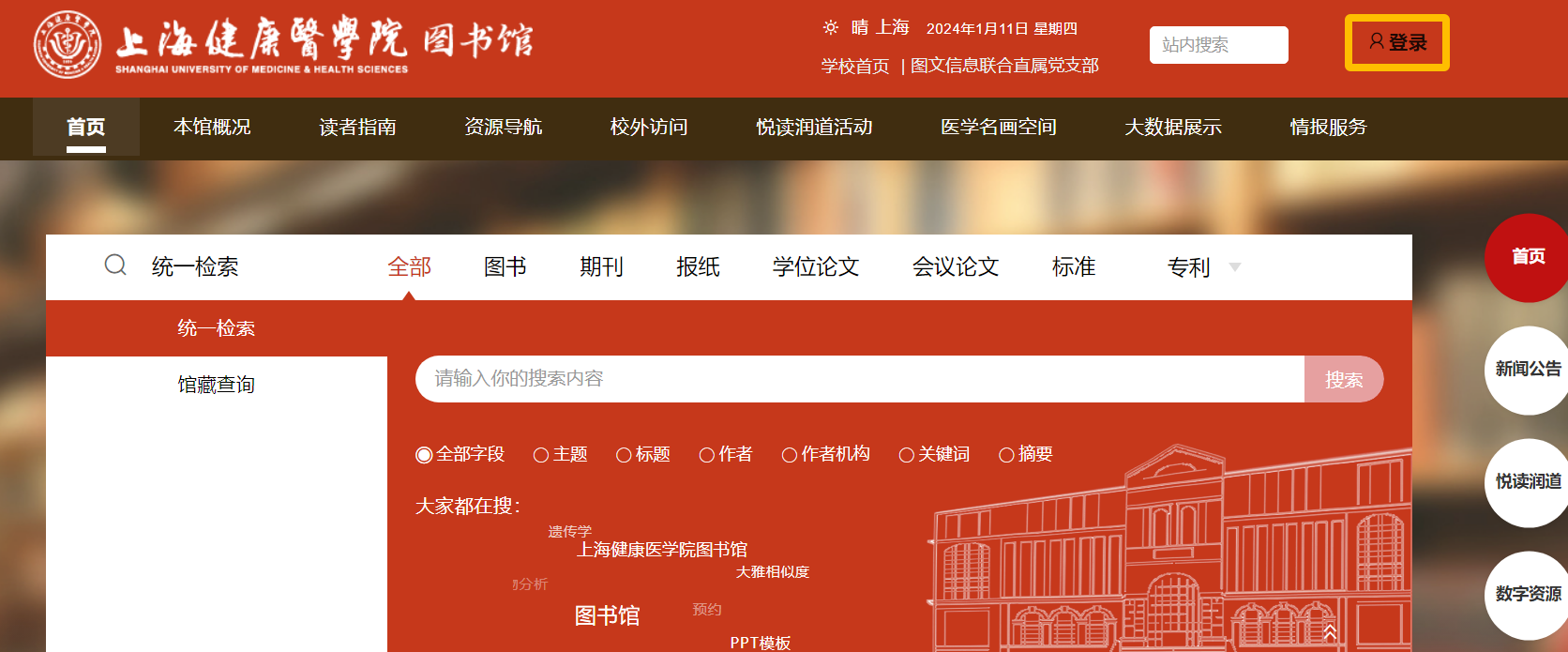Image resolution: width=1568 pixels, height=652 pixels.
Task: Open the 数字资源 circular shortcut
Action: coord(1527,595)
